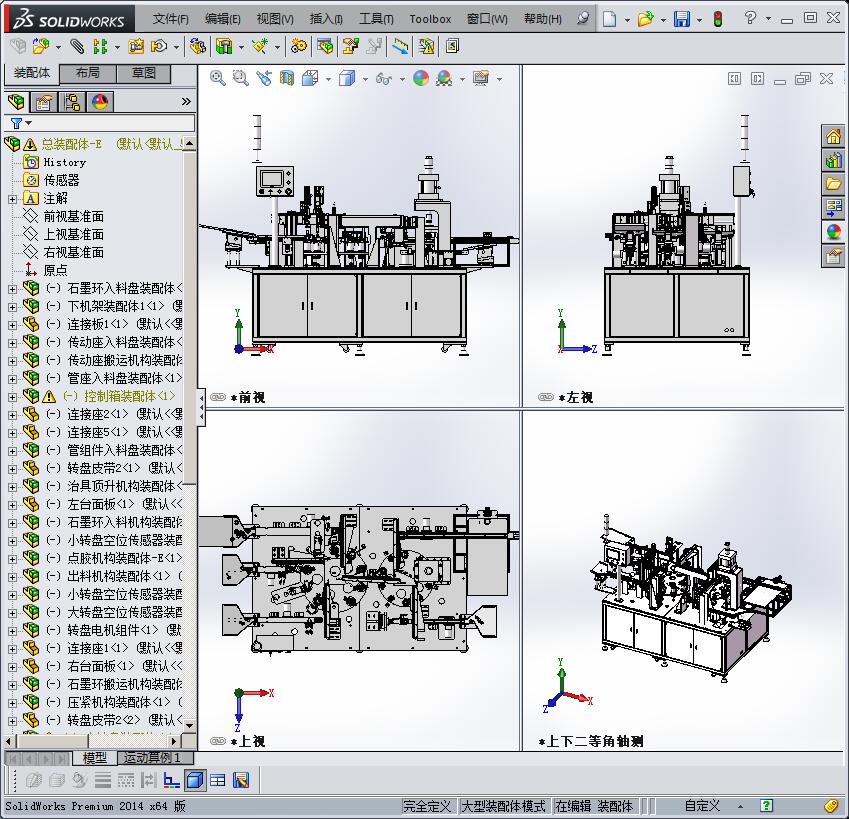Click the Previous View icon
849x819 pixels.
click(x=264, y=78)
